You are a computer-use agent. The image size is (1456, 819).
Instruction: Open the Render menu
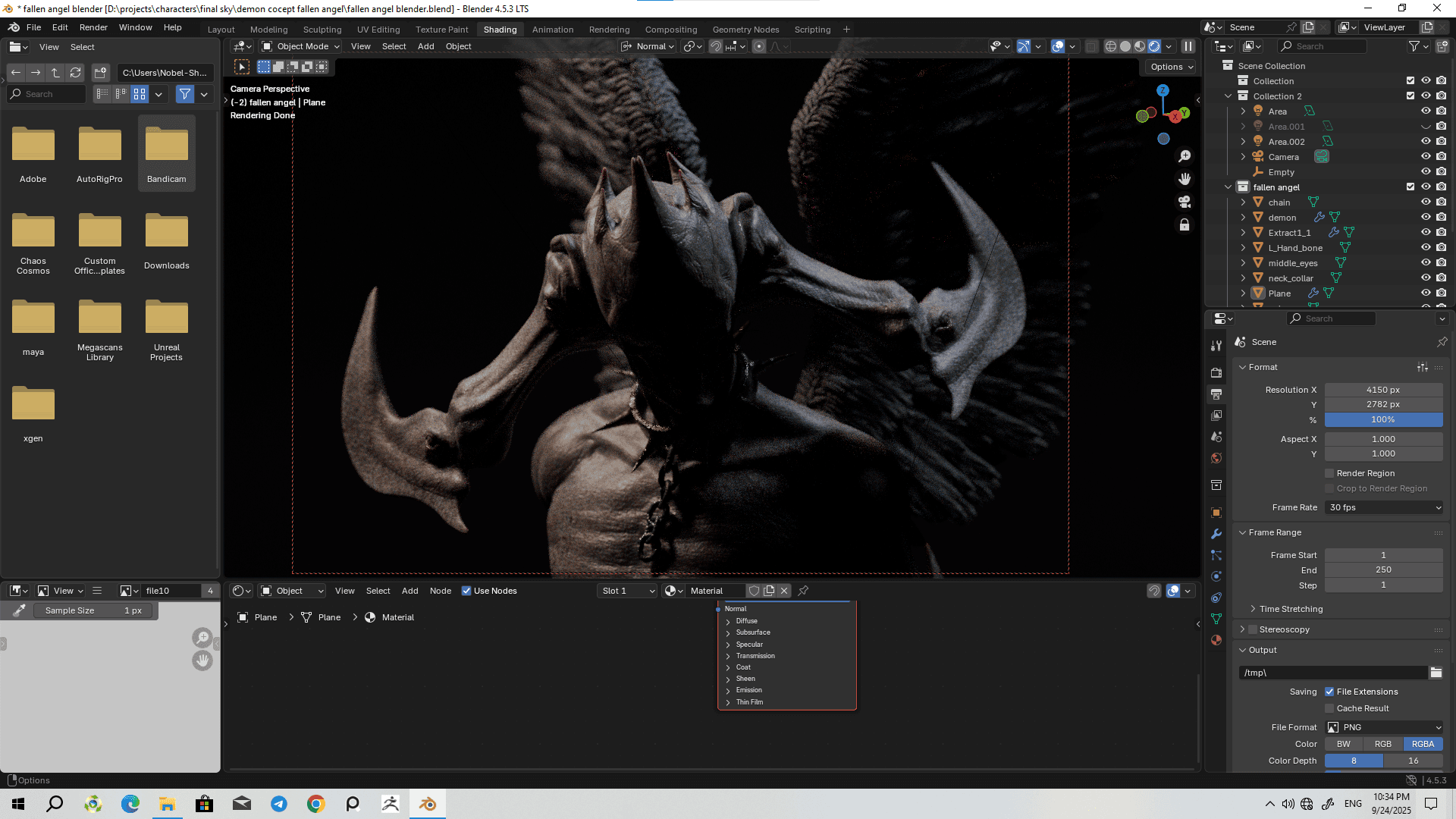point(93,27)
